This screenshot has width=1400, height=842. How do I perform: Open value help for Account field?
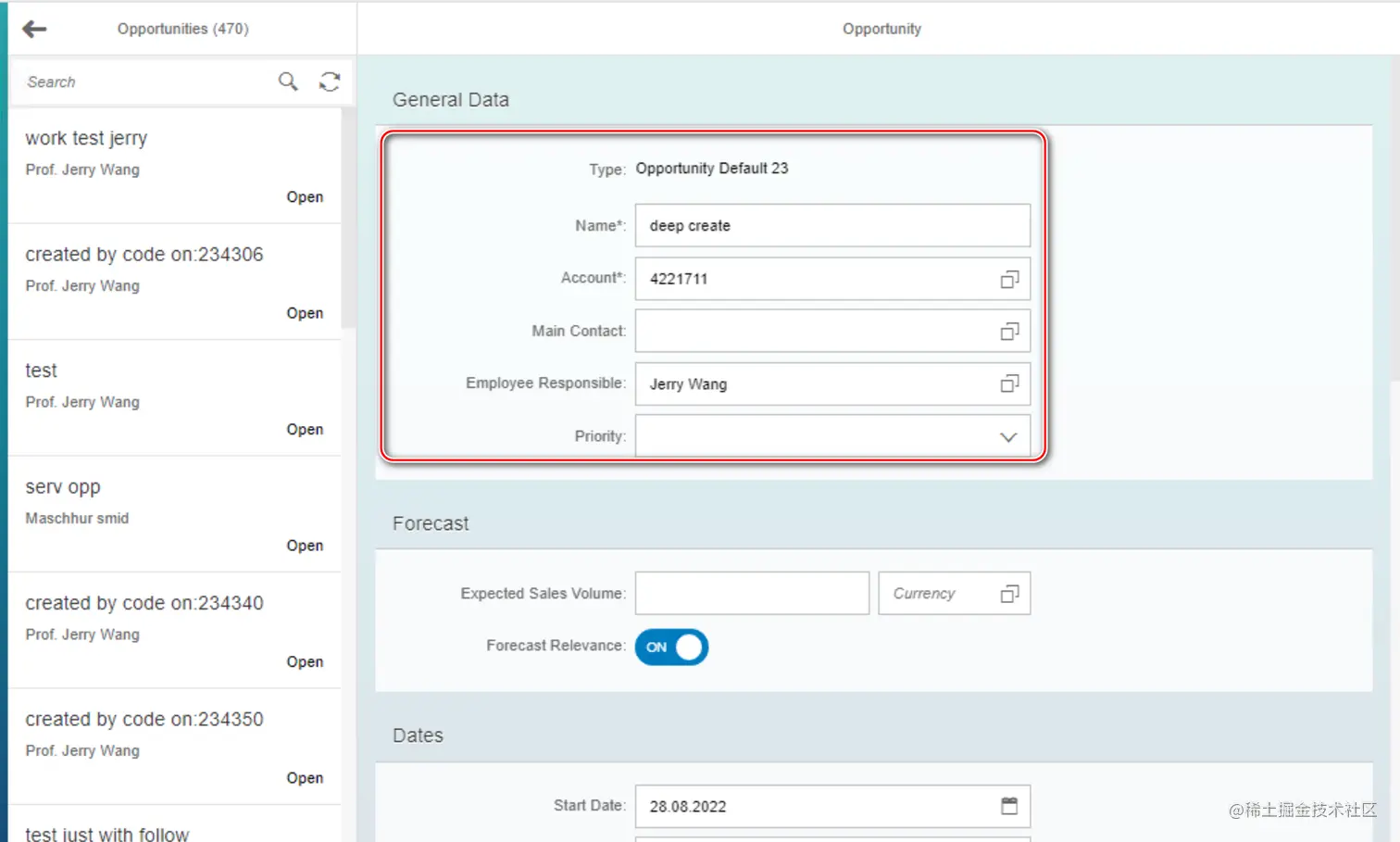[1009, 279]
